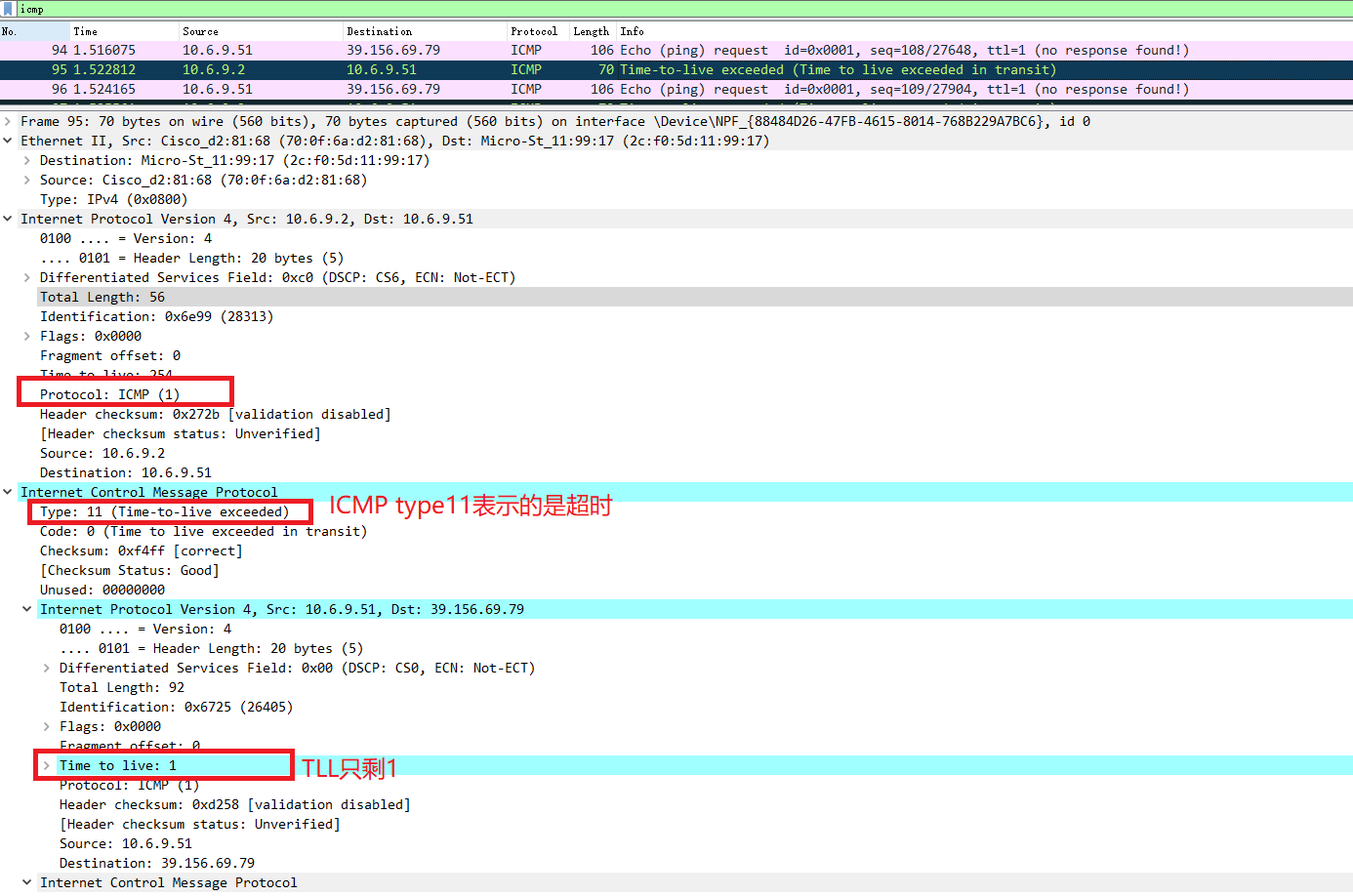
Task: Expand the highlighted Time to live: 1 field
Action: click(x=44, y=765)
